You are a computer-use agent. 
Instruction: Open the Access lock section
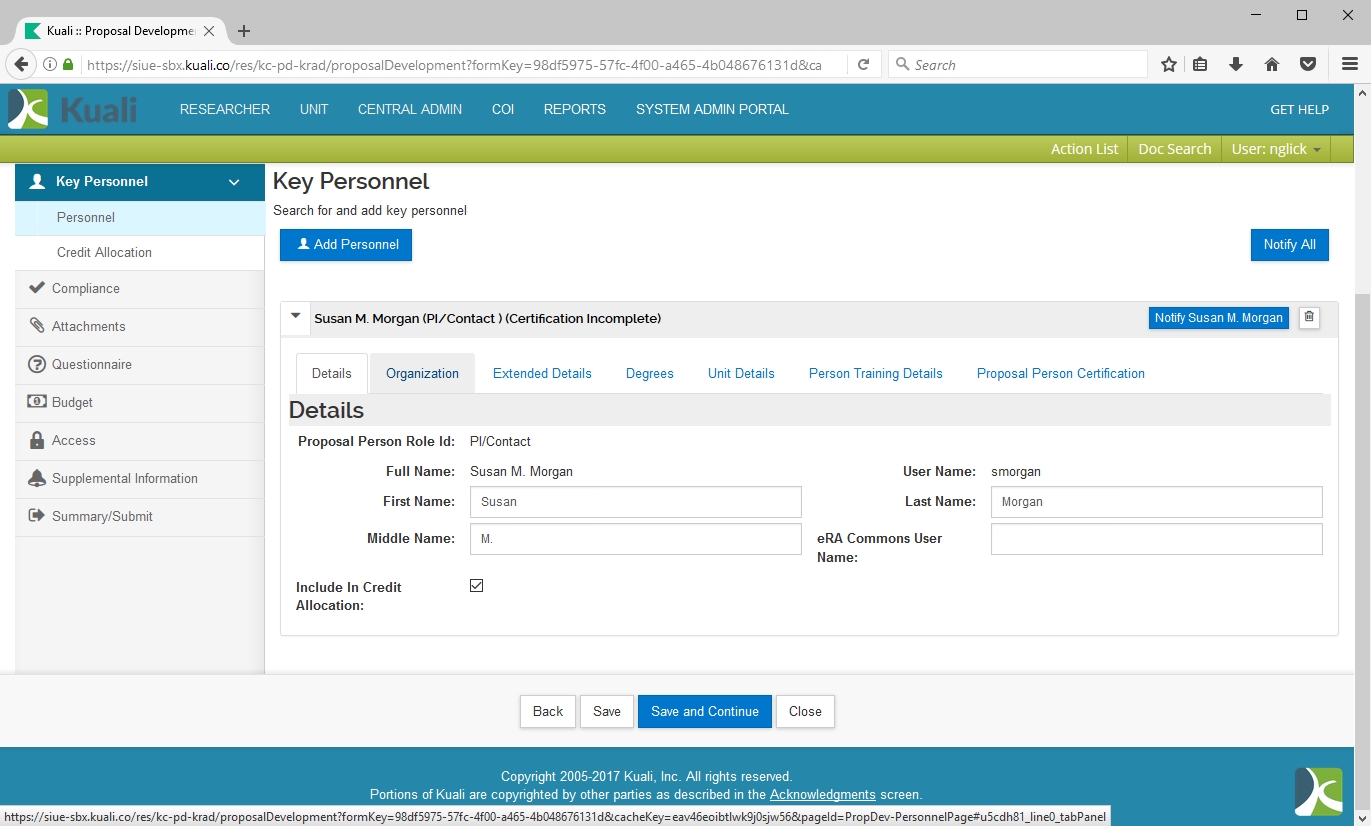pos(73,440)
